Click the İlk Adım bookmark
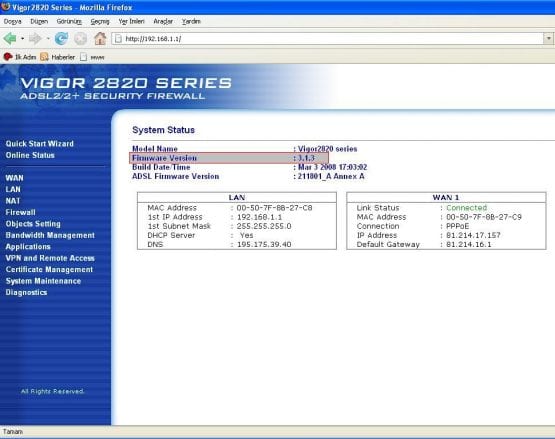 20,57
